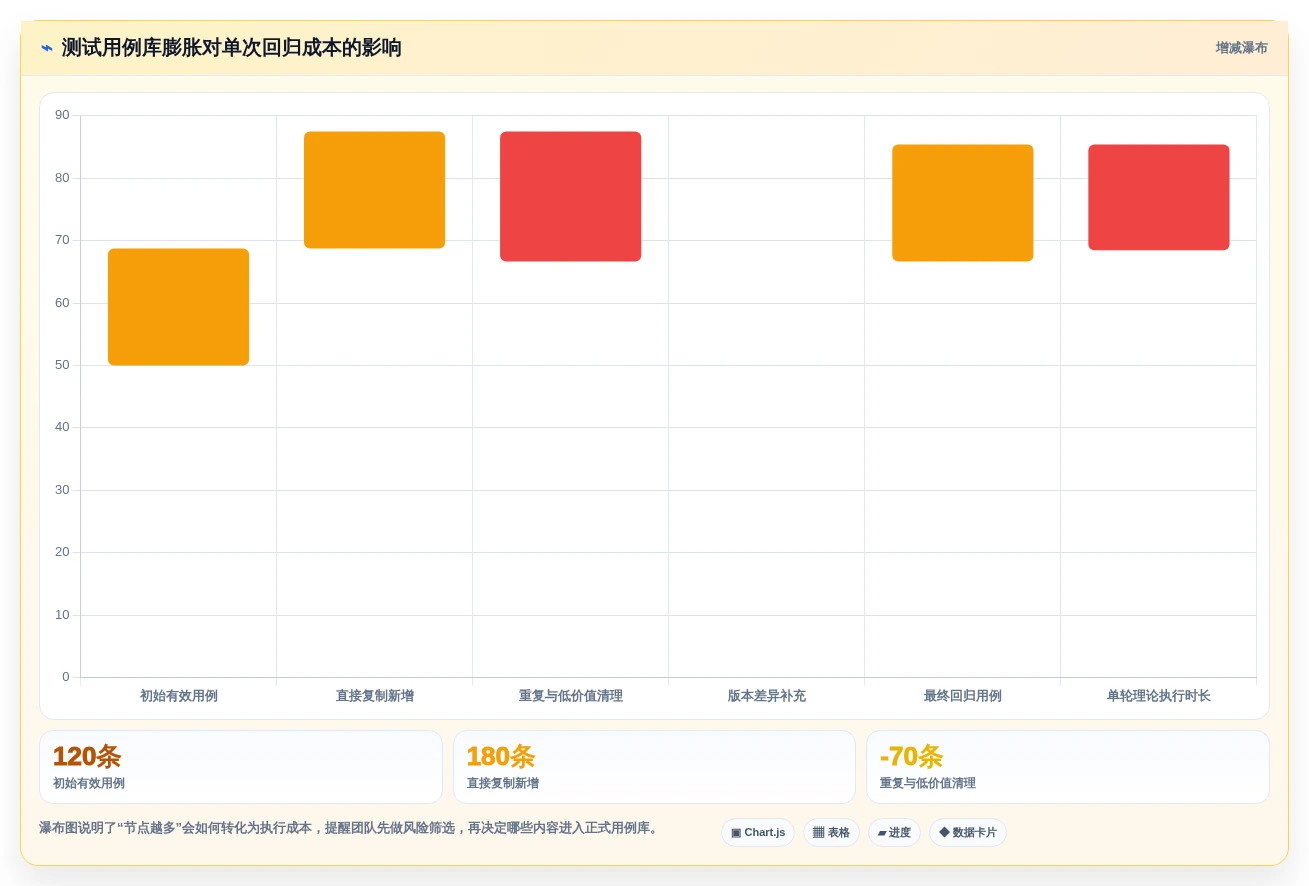Click the y-axis tick value 70
The image size is (1309, 886).
pos(62,240)
